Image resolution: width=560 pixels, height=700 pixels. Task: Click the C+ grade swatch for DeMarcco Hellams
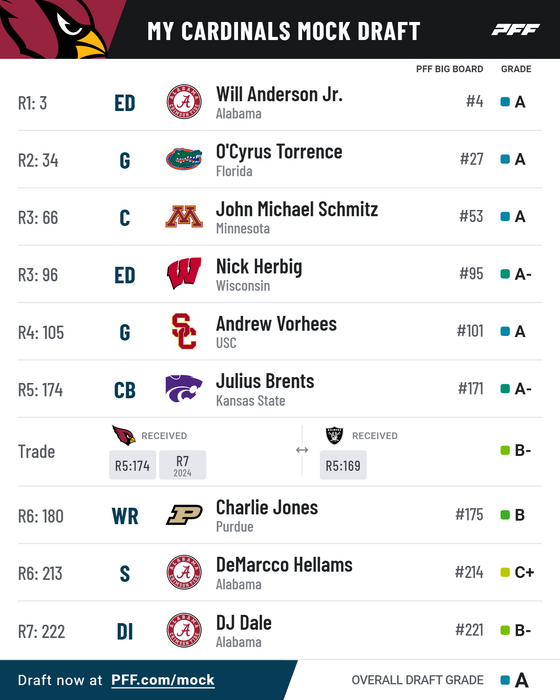click(x=505, y=572)
